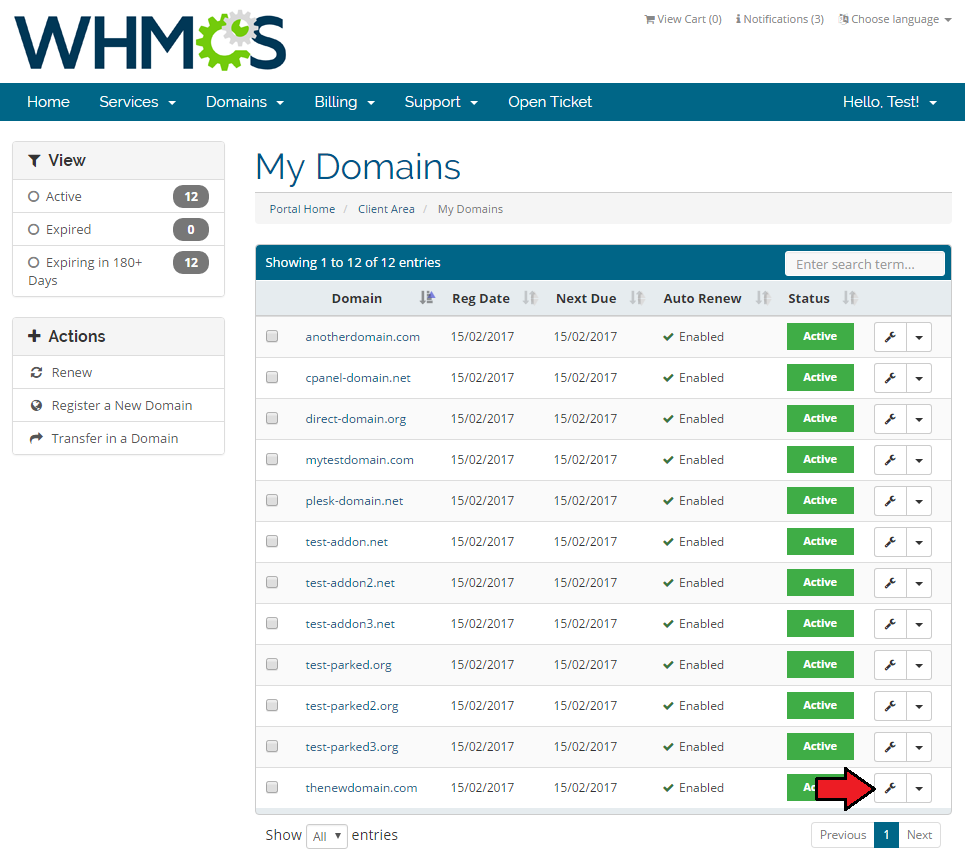Click Transfer in a Domain
Viewport: 965px width, 861px height.
pos(118,438)
